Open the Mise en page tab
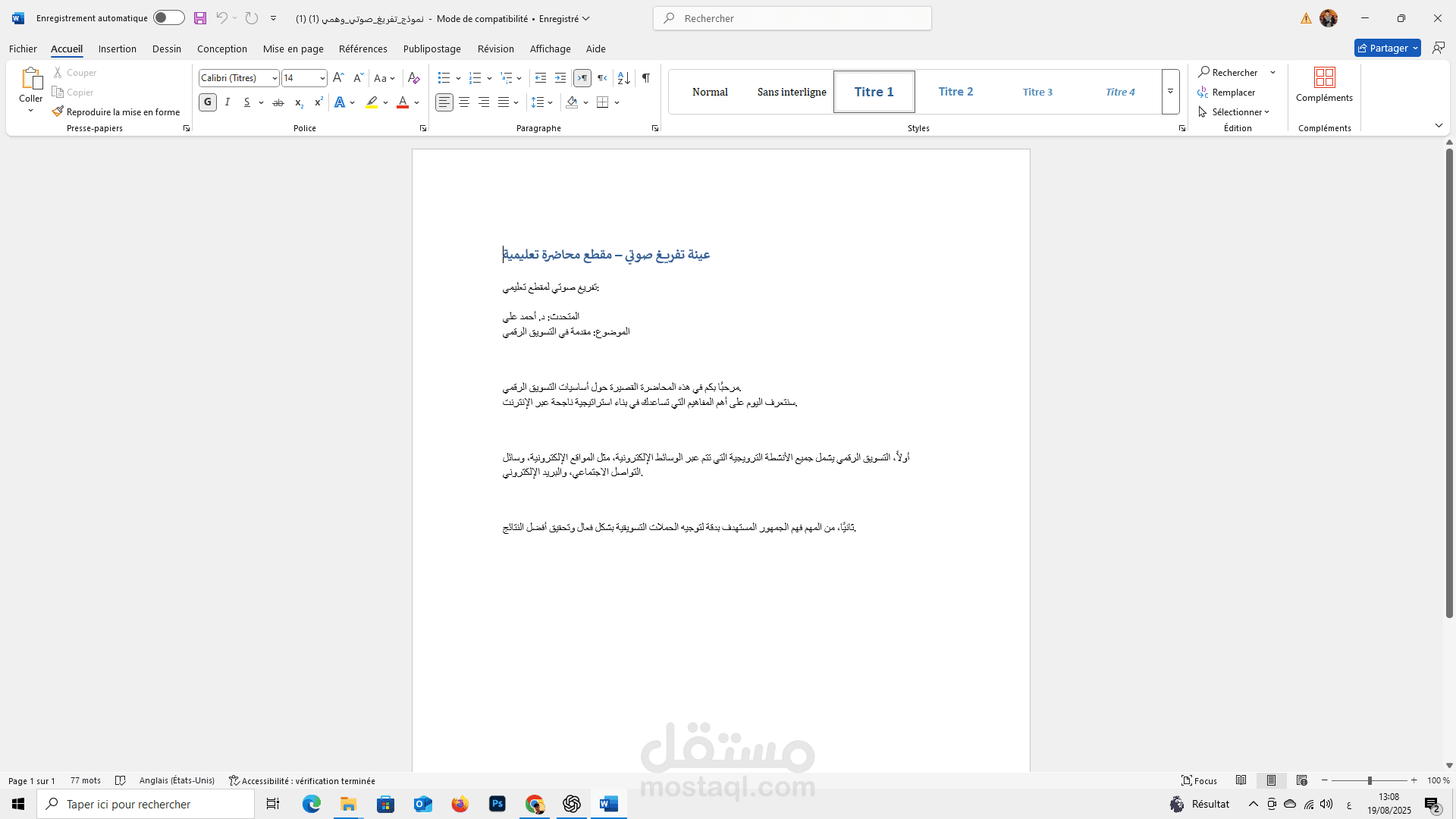The width and height of the screenshot is (1456, 819). click(x=293, y=49)
